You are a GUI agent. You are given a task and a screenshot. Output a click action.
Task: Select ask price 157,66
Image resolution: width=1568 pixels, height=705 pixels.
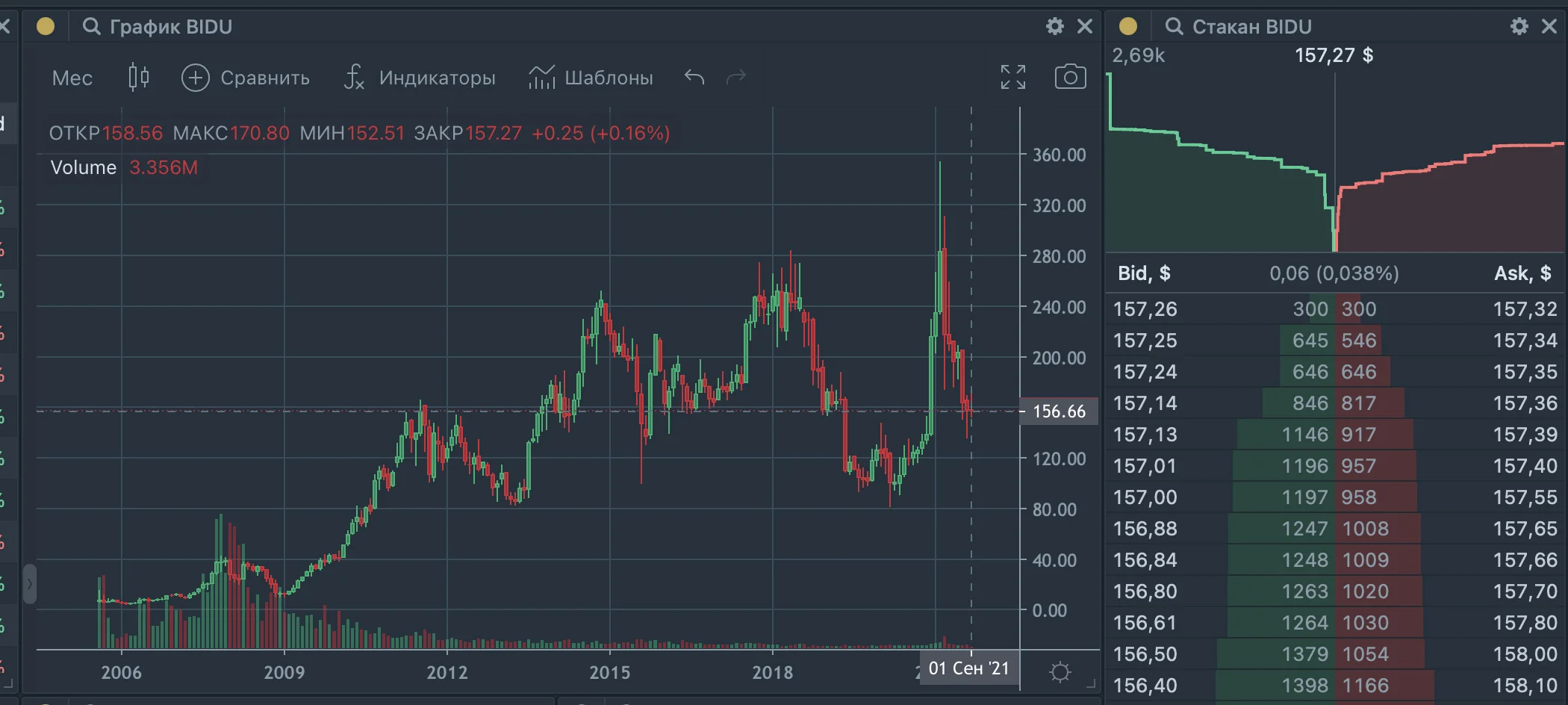pos(1525,560)
